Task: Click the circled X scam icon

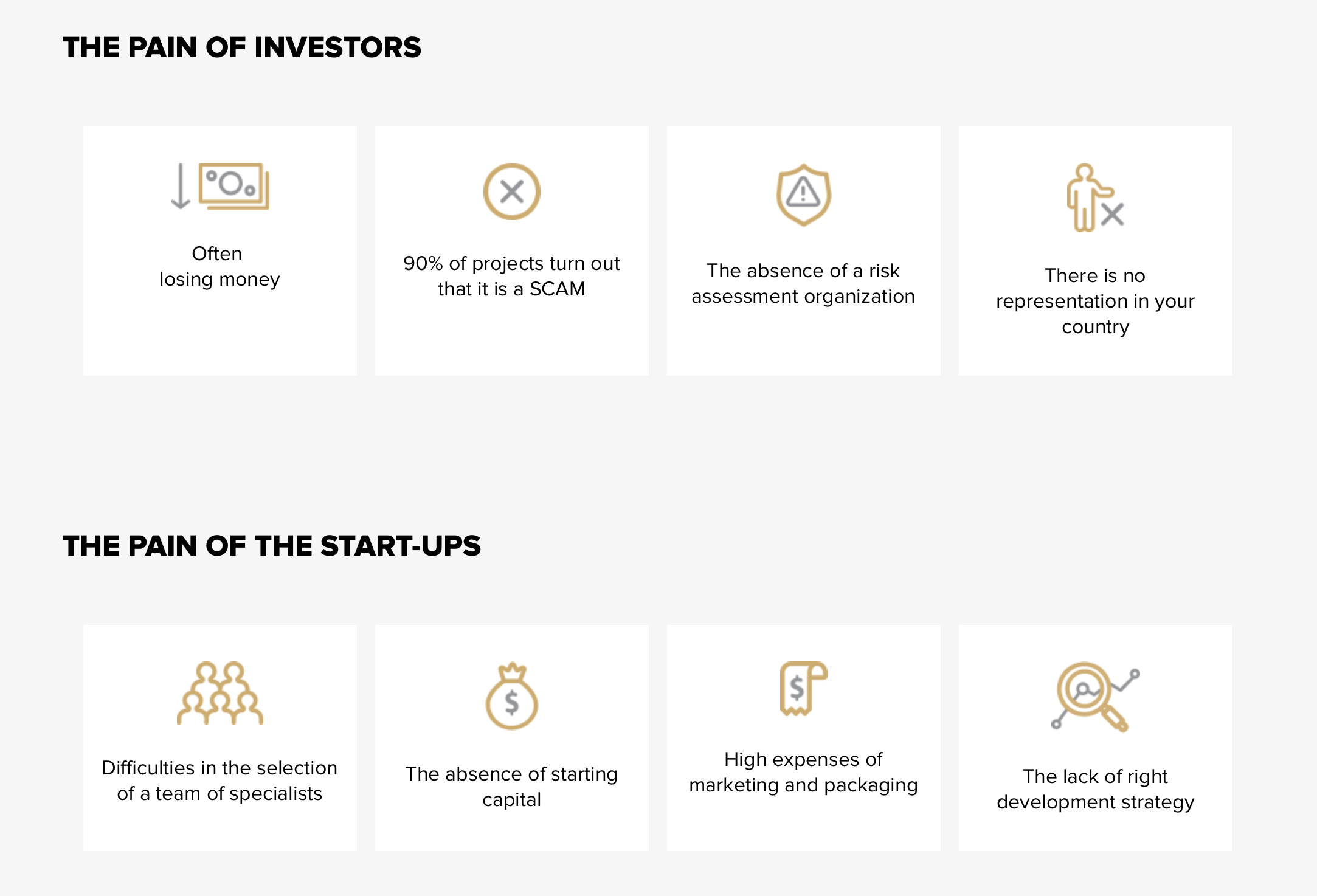Action: tap(511, 191)
